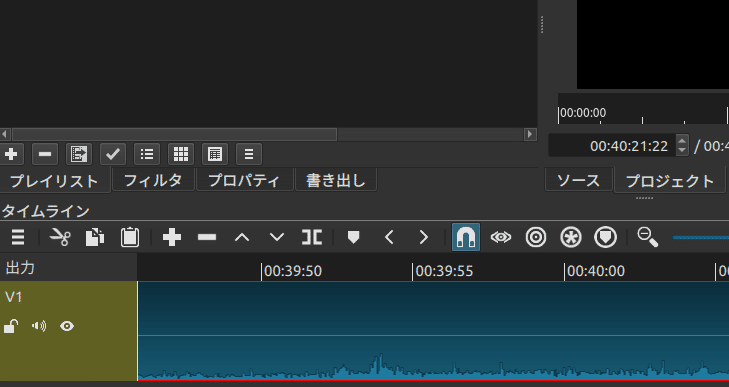Click the playlist horizontal scrollbar thumb
Screen dimensions: 729x387
click(174, 134)
